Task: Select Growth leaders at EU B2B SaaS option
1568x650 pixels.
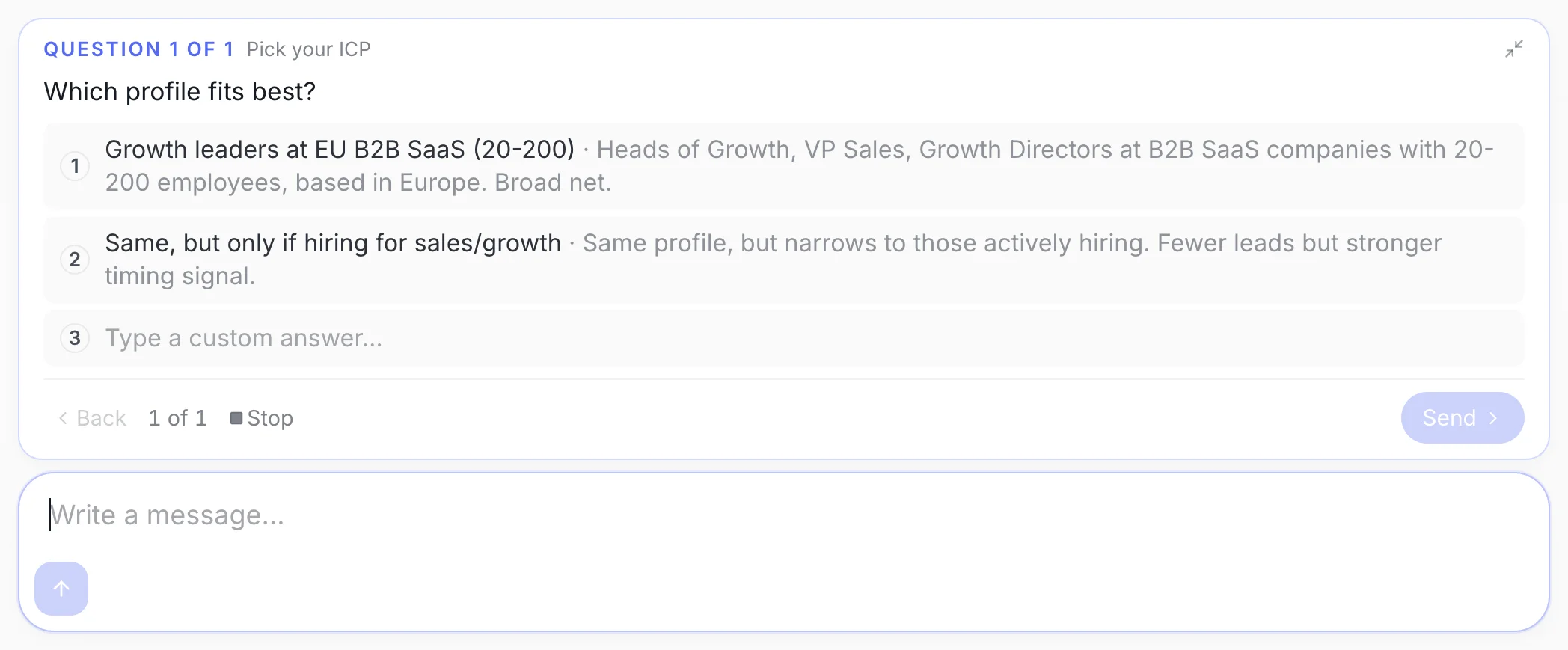Action: coord(784,166)
